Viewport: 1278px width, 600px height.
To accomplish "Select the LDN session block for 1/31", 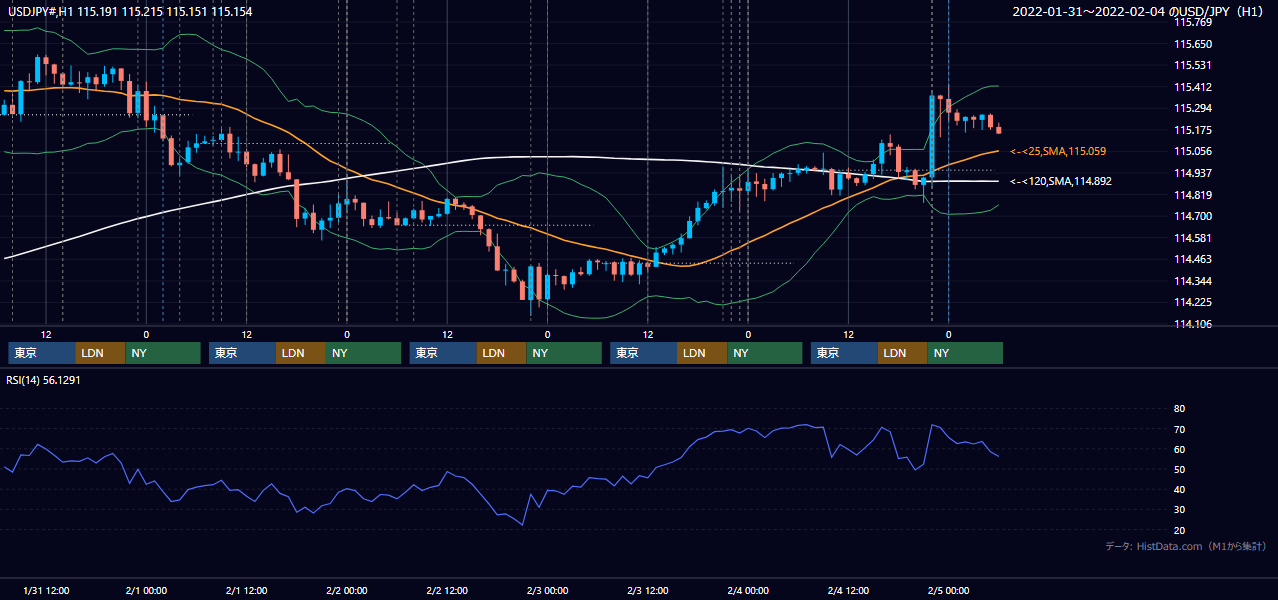I will 101,353.
